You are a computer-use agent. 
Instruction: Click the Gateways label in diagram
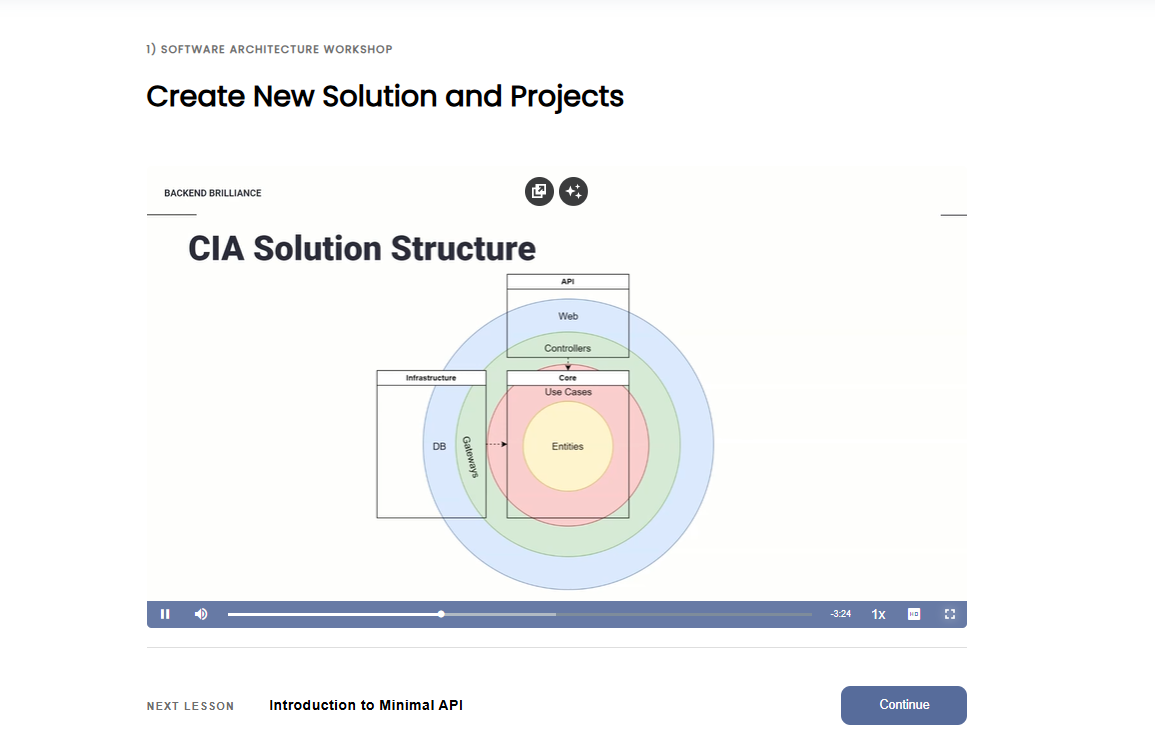(x=468, y=456)
